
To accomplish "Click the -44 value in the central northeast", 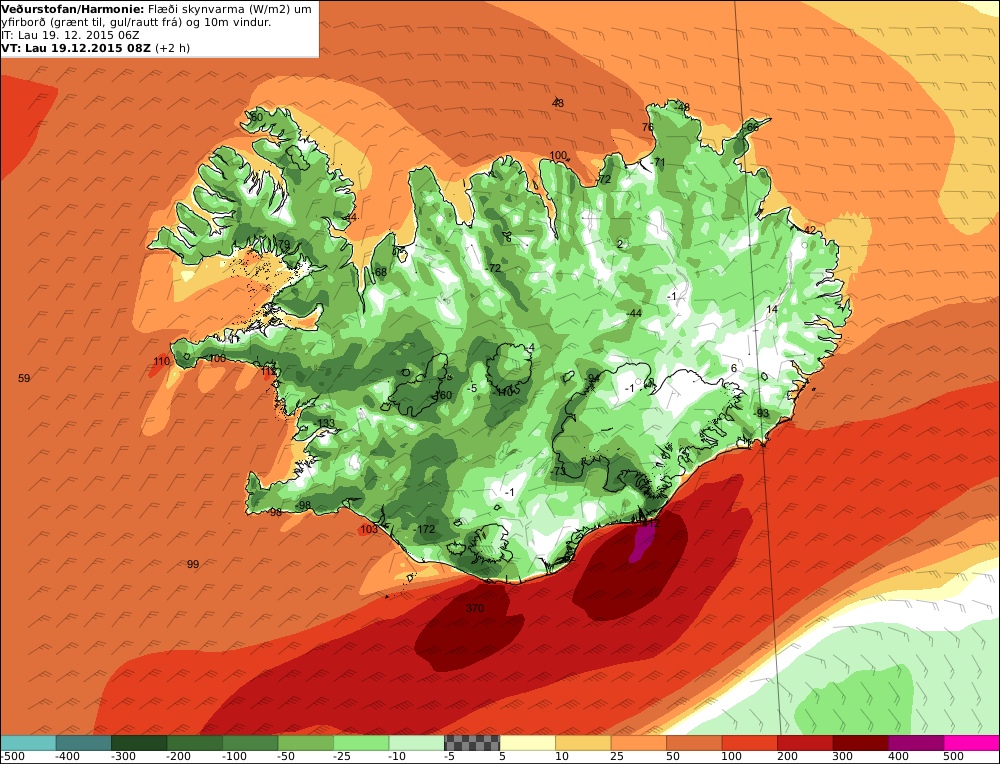I will click(x=633, y=313).
